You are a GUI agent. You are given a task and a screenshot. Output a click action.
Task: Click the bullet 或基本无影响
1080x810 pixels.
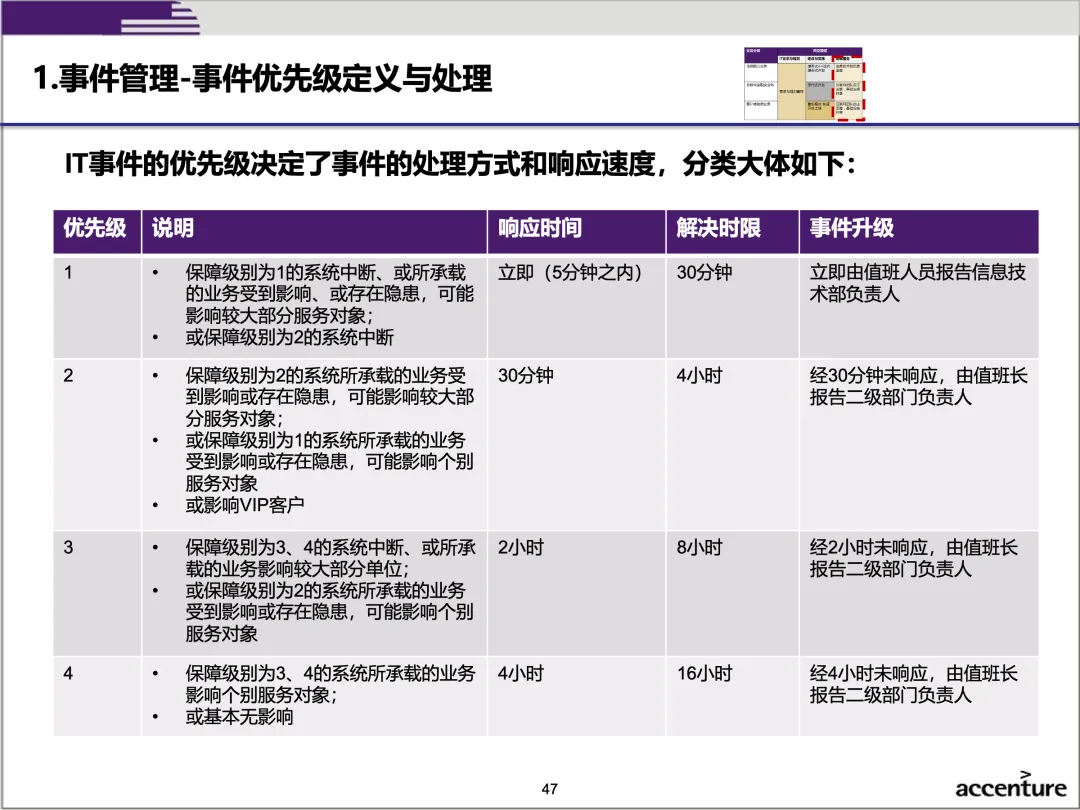(x=239, y=717)
